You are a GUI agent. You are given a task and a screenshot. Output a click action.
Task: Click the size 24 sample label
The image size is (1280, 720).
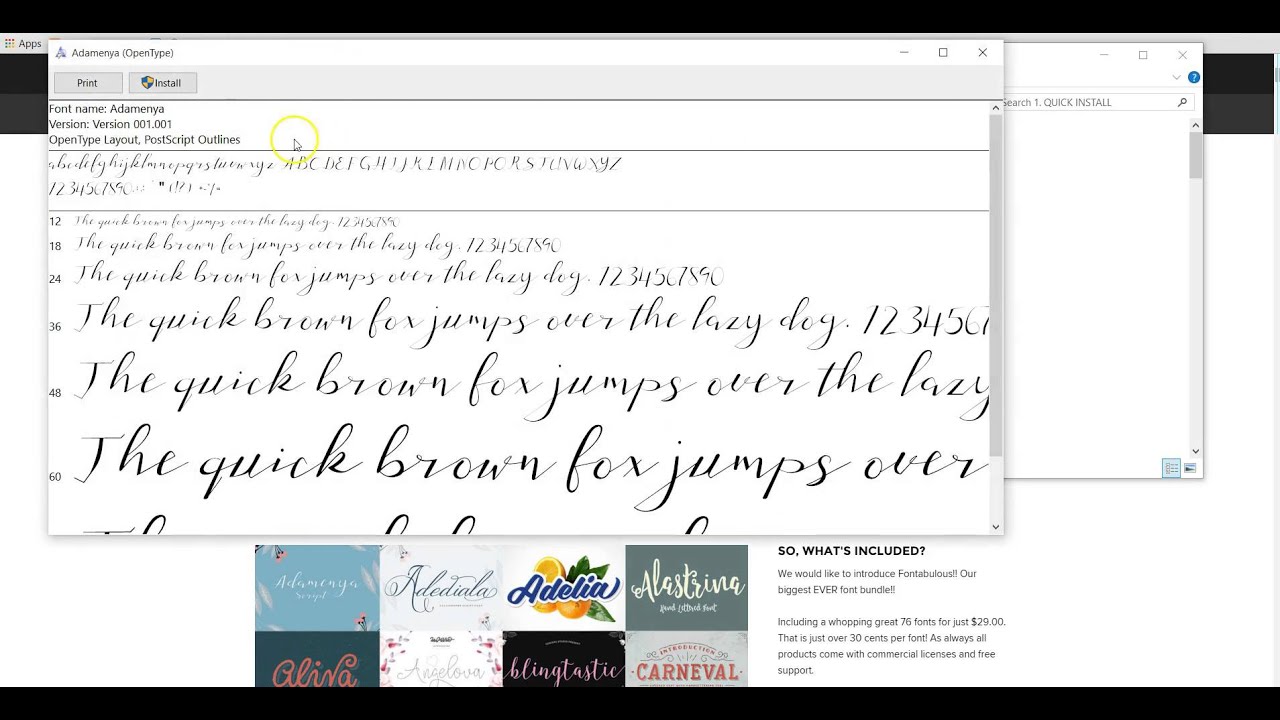pyautogui.click(x=55, y=279)
